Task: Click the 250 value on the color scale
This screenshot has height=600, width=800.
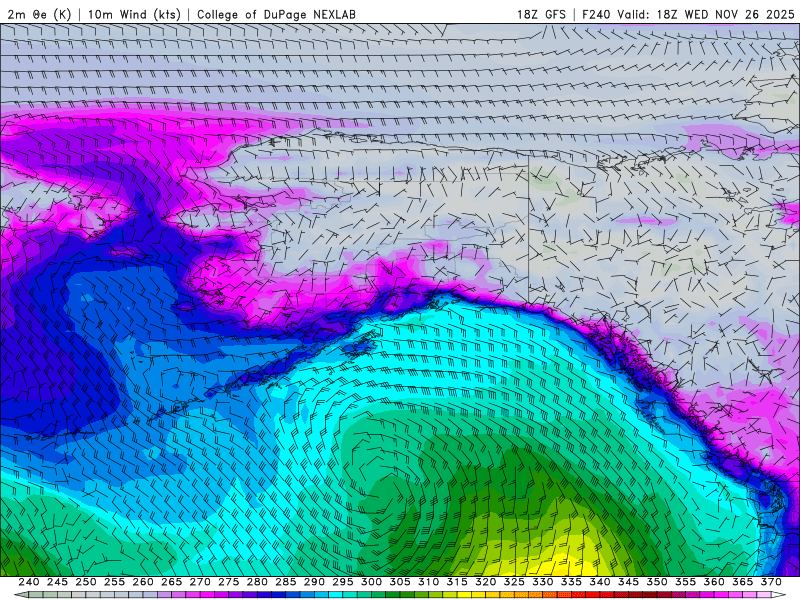Action: coord(86,582)
